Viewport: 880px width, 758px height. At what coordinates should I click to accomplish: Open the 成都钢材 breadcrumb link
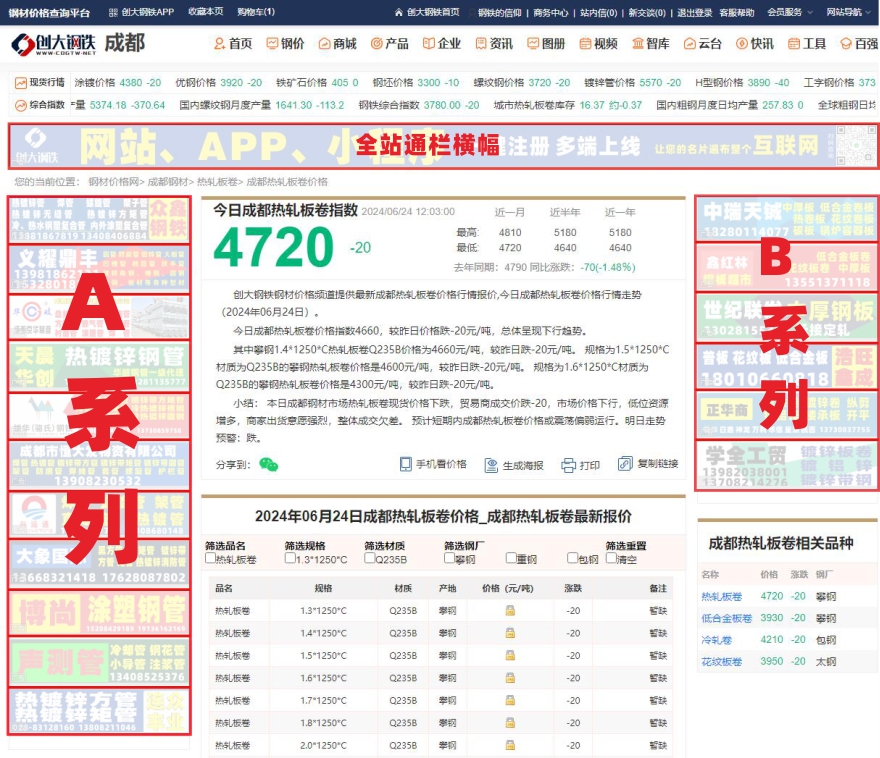168,182
